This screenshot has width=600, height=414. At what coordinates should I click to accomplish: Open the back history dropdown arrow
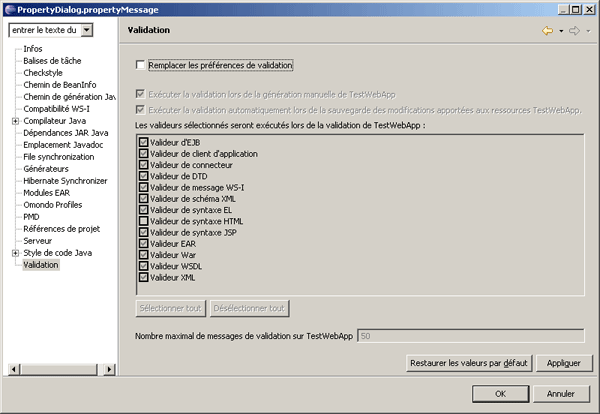pyautogui.click(x=561, y=31)
